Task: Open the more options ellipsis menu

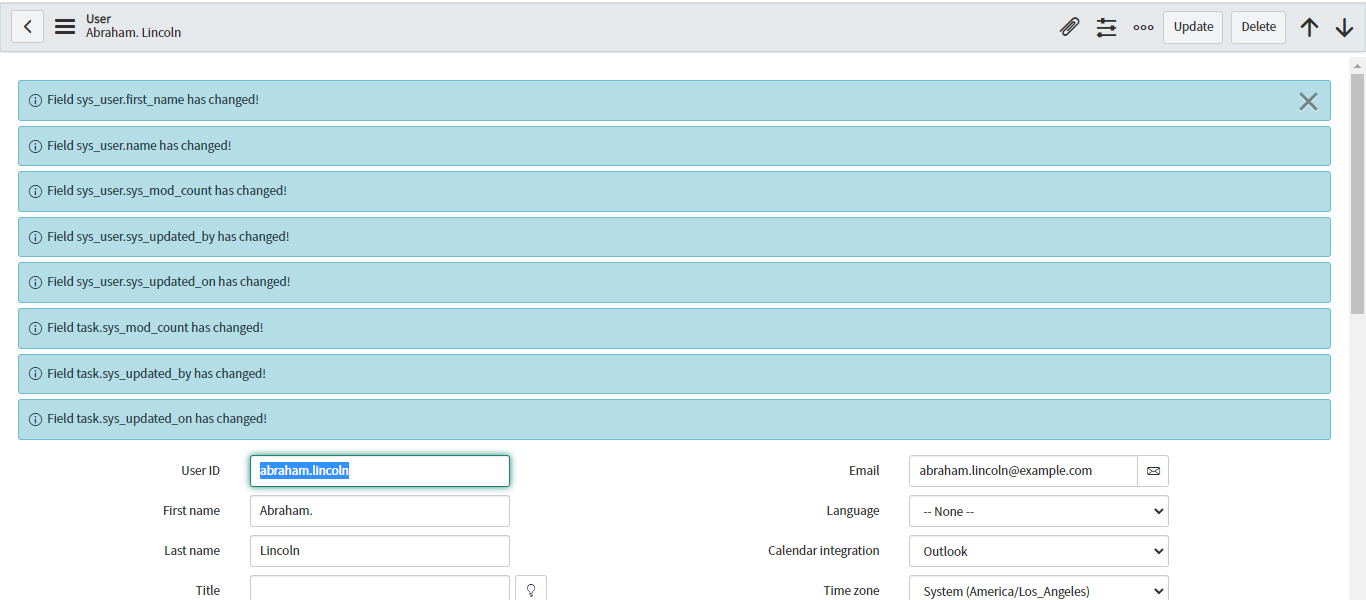Action: 1143,26
